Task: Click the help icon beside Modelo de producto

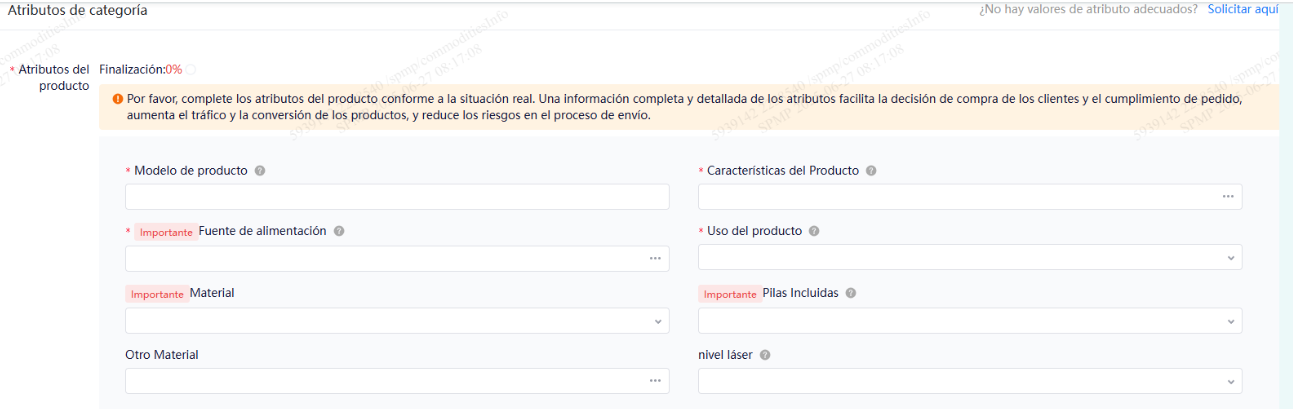Action: click(x=260, y=171)
